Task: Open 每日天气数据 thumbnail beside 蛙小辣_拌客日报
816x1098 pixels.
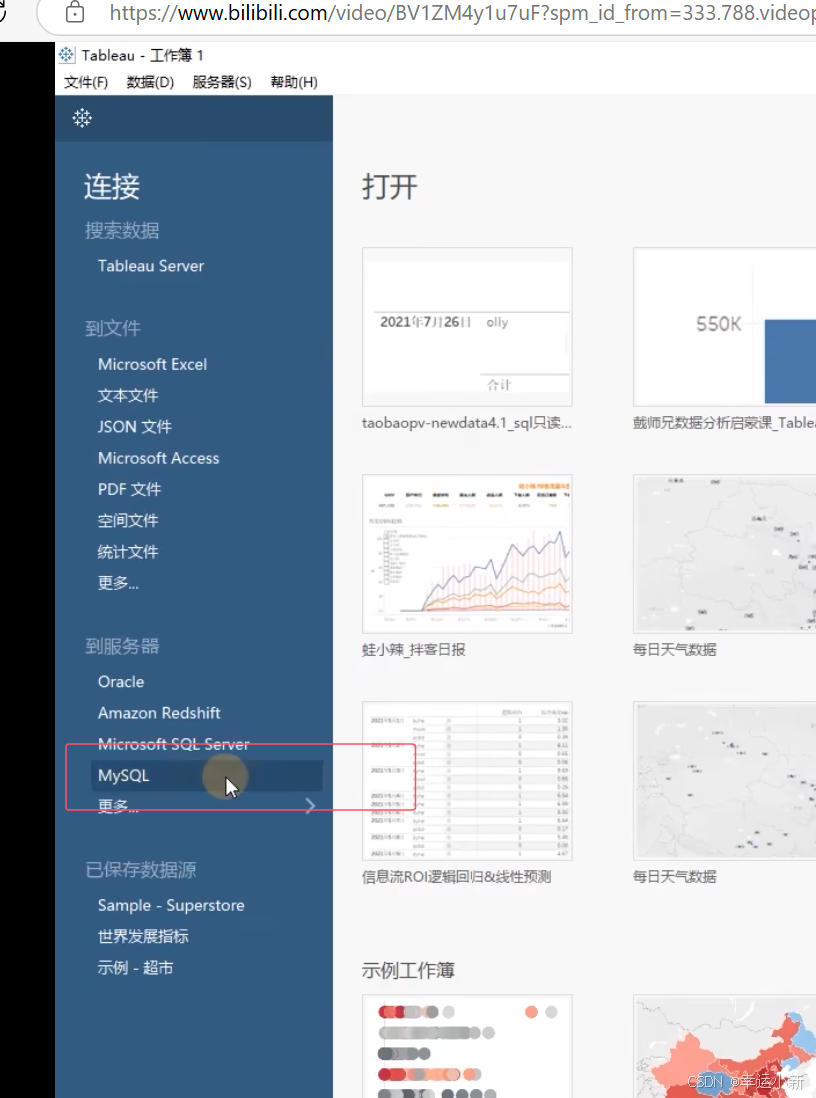Action: pyautogui.click(x=724, y=554)
